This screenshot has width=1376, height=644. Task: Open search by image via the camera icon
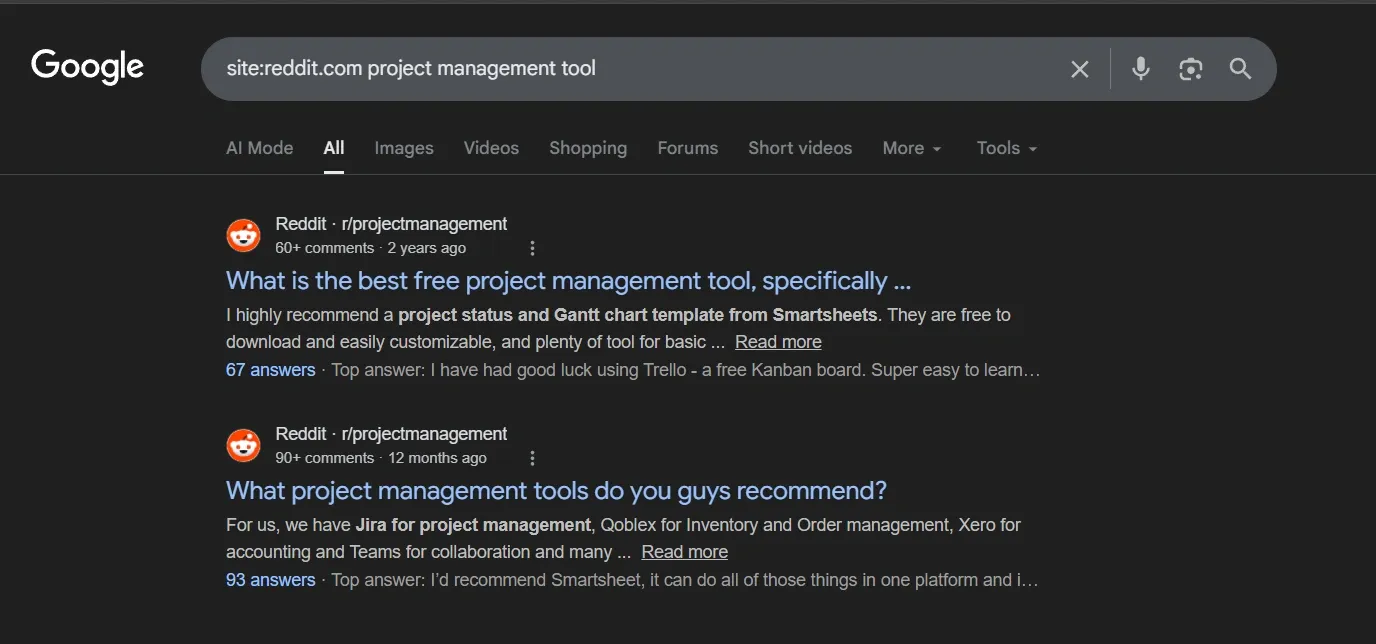[x=1190, y=69]
